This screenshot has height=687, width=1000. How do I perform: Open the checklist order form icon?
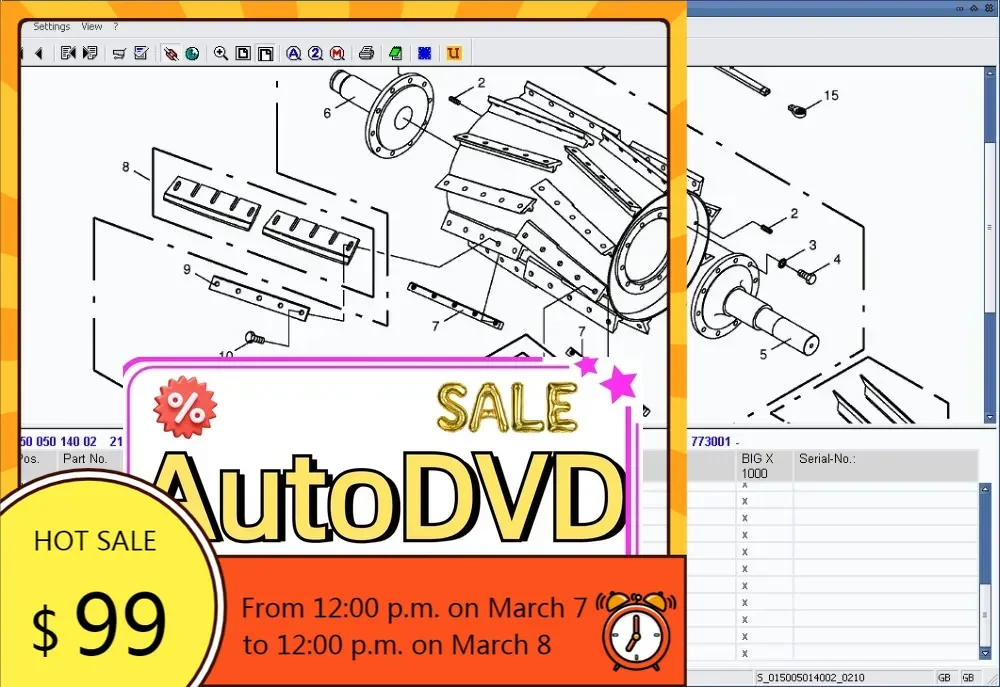pos(141,54)
